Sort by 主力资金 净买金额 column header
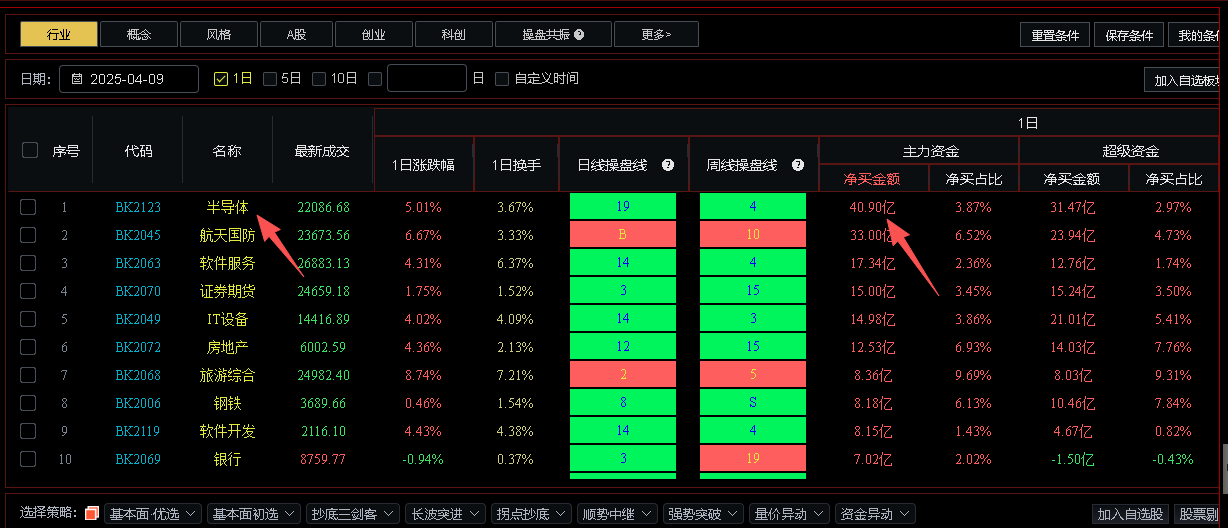 tap(872, 179)
